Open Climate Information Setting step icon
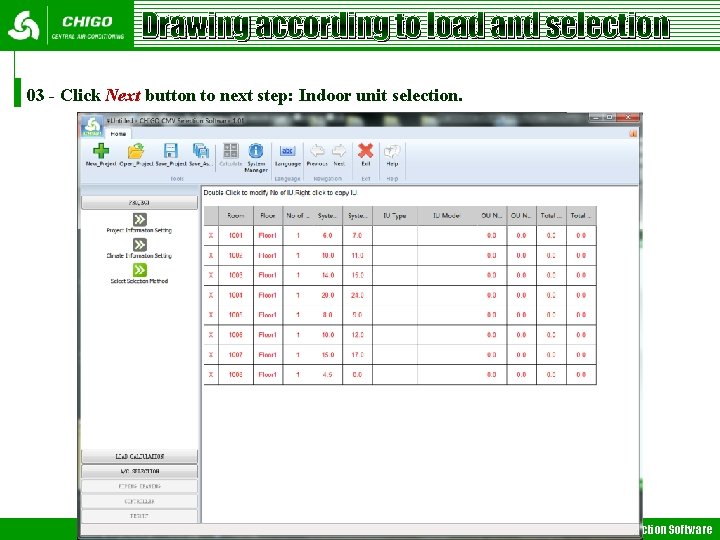The width and height of the screenshot is (720, 540). coord(140,245)
